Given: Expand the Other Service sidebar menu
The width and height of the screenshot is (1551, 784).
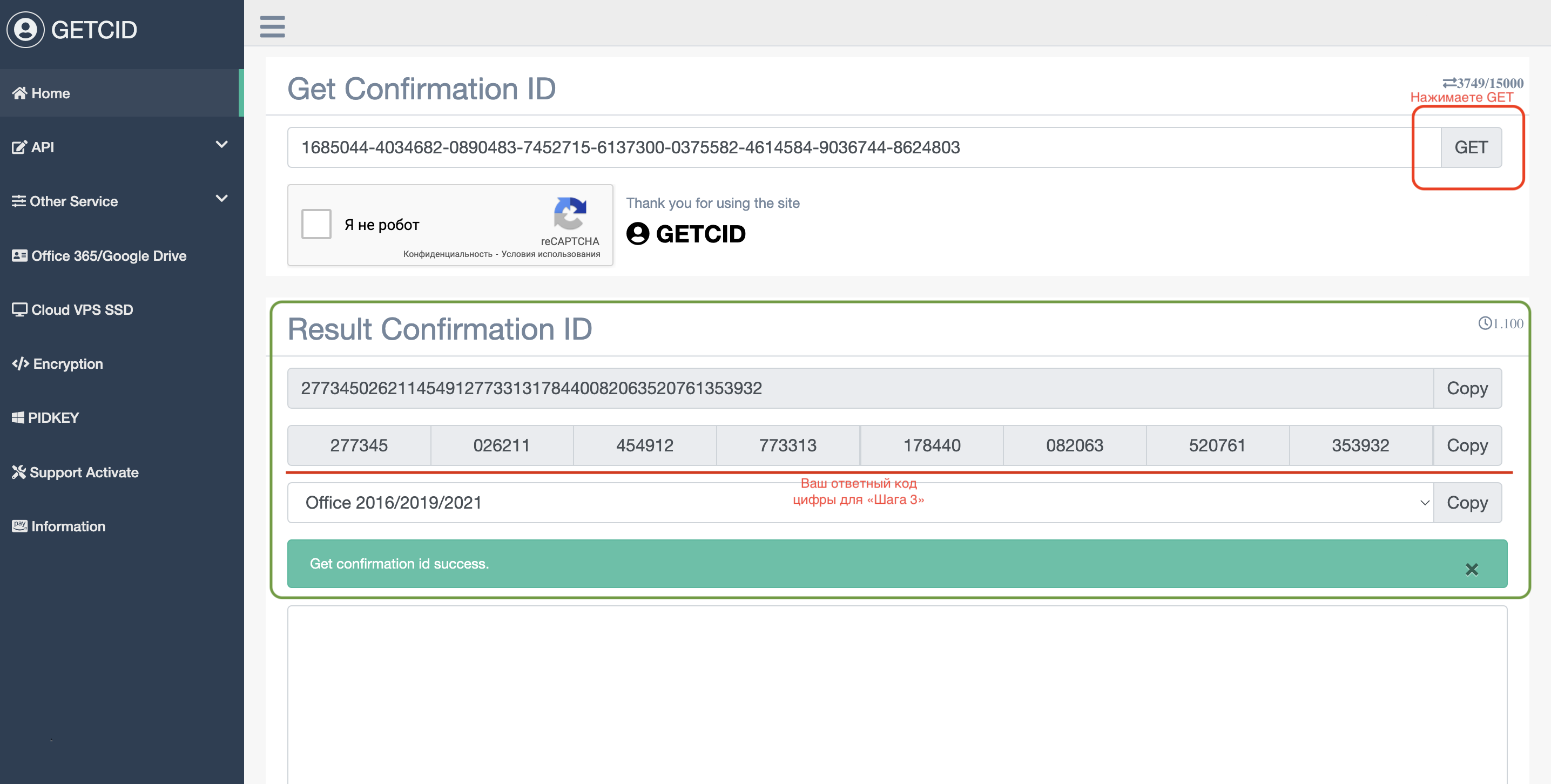Looking at the screenshot, I should pos(120,201).
